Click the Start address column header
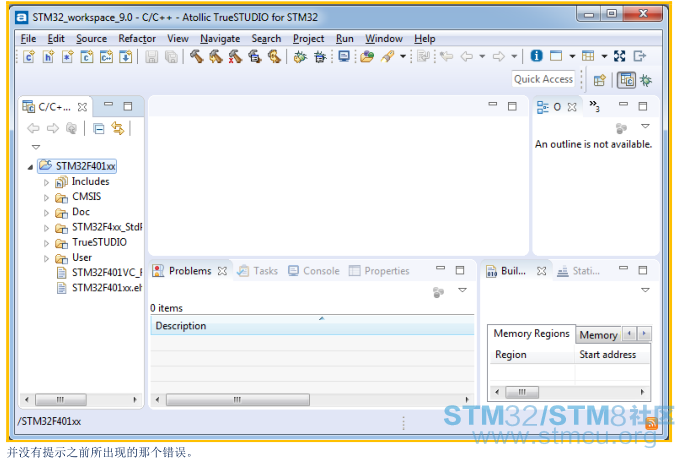 612,355
